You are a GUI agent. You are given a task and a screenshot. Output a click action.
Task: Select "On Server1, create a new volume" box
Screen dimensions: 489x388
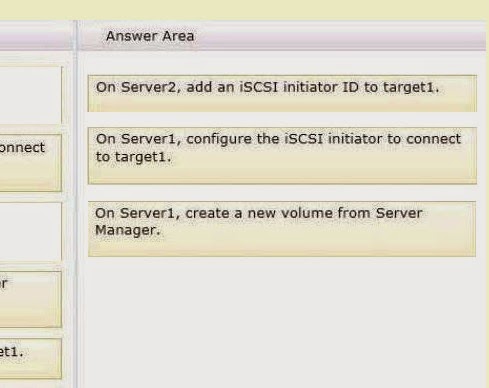282,229
